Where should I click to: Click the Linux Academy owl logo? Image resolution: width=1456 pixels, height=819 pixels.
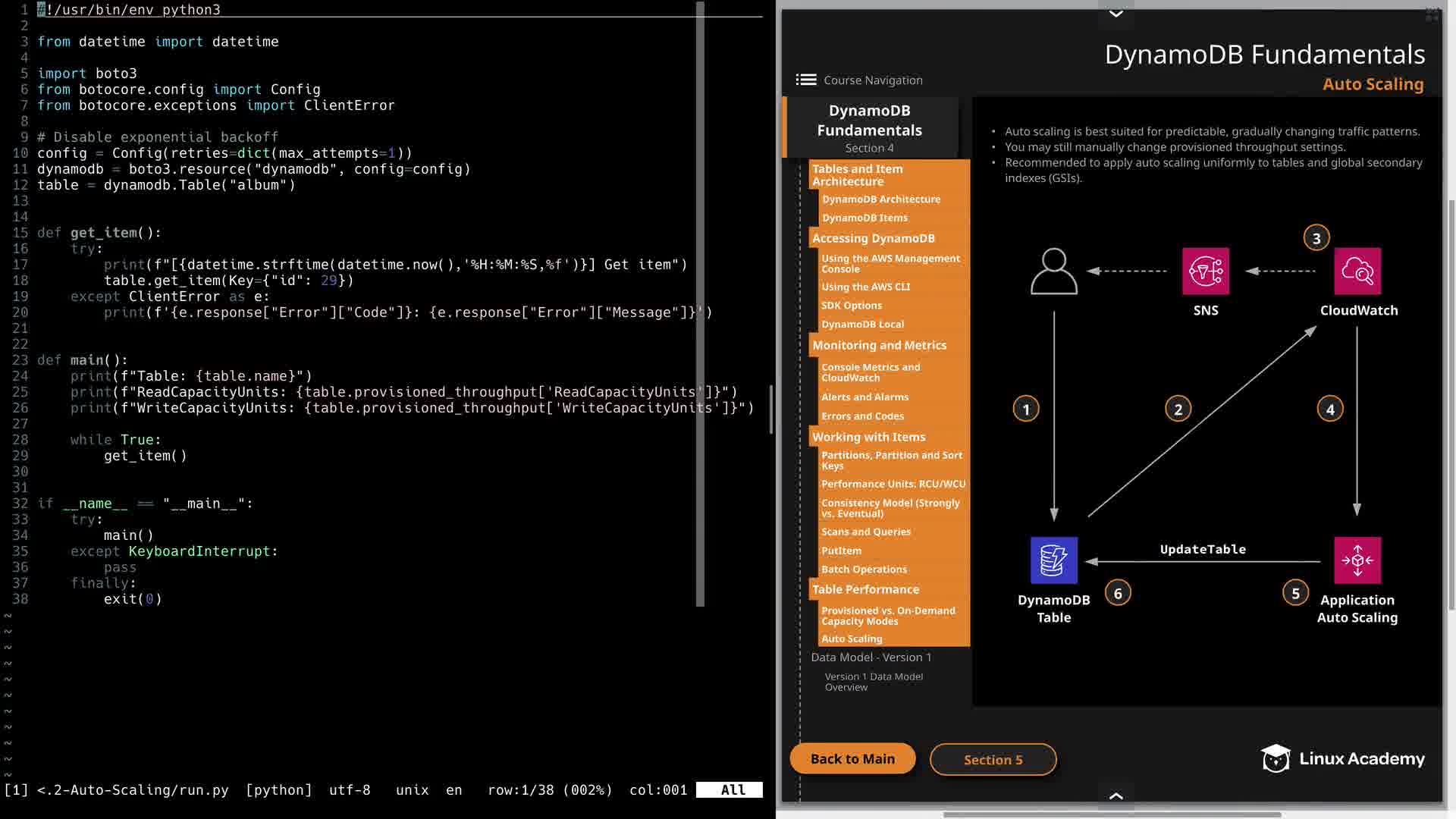(1276, 758)
